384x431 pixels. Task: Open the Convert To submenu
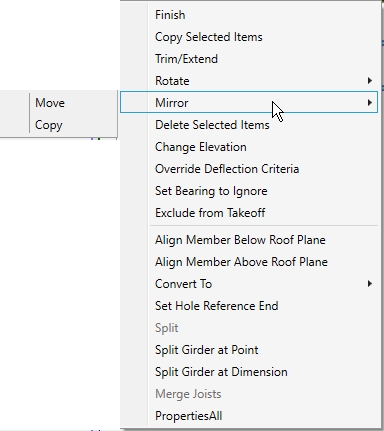[x=249, y=284]
